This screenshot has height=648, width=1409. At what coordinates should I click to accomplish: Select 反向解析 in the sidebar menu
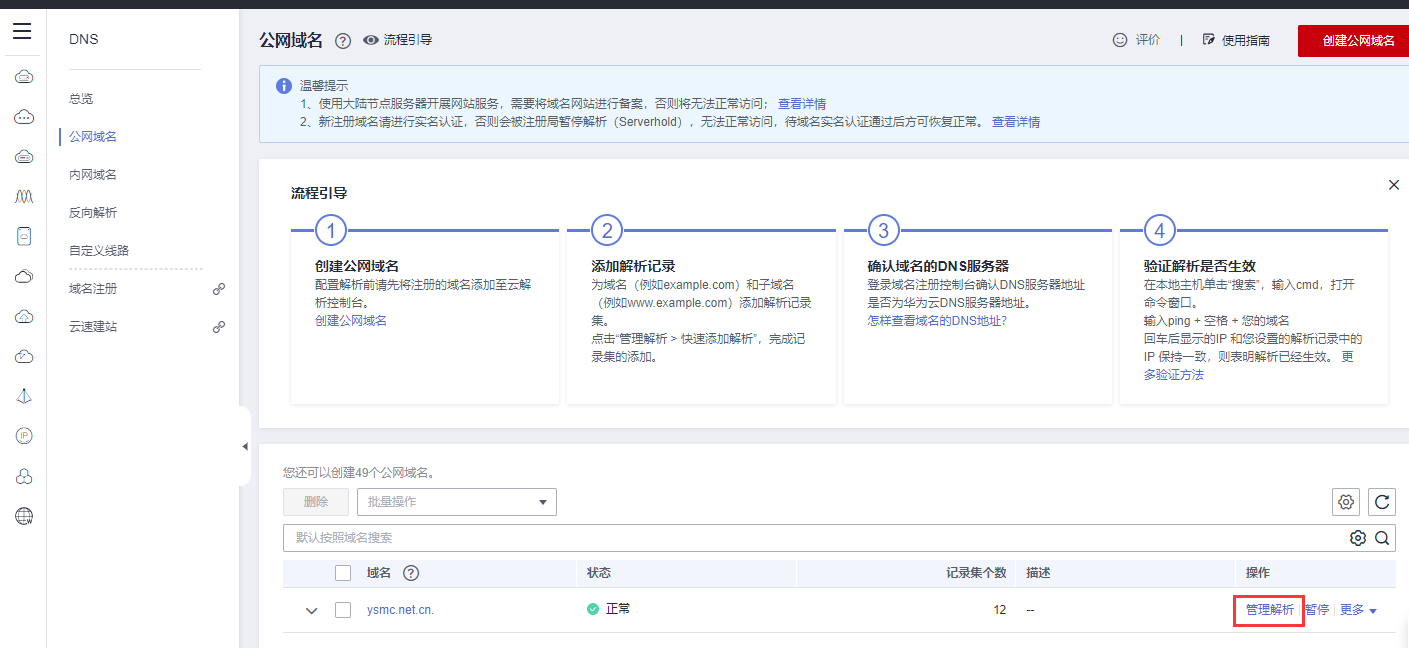[93, 213]
